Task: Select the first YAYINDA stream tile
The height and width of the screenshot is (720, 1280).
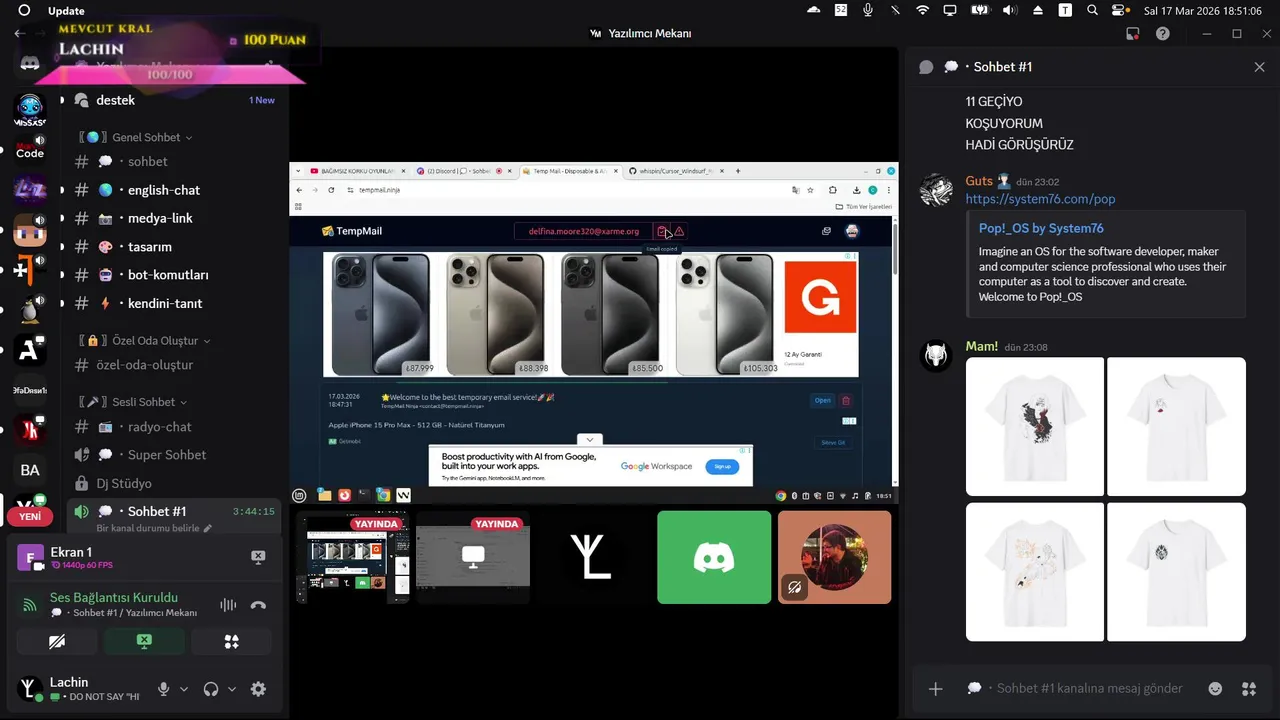Action: [353, 557]
